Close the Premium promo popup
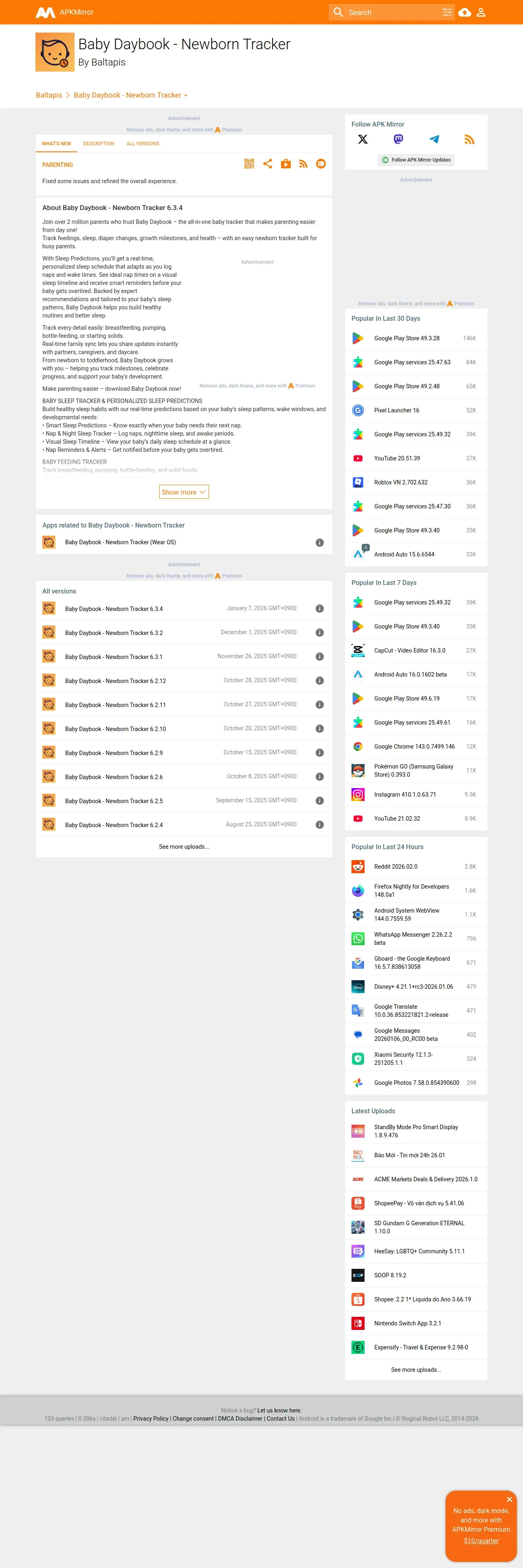Image resolution: width=523 pixels, height=1568 pixels. point(509,1499)
